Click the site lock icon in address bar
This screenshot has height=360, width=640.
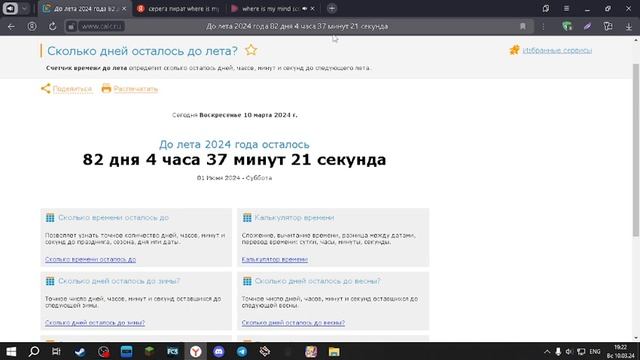71,27
